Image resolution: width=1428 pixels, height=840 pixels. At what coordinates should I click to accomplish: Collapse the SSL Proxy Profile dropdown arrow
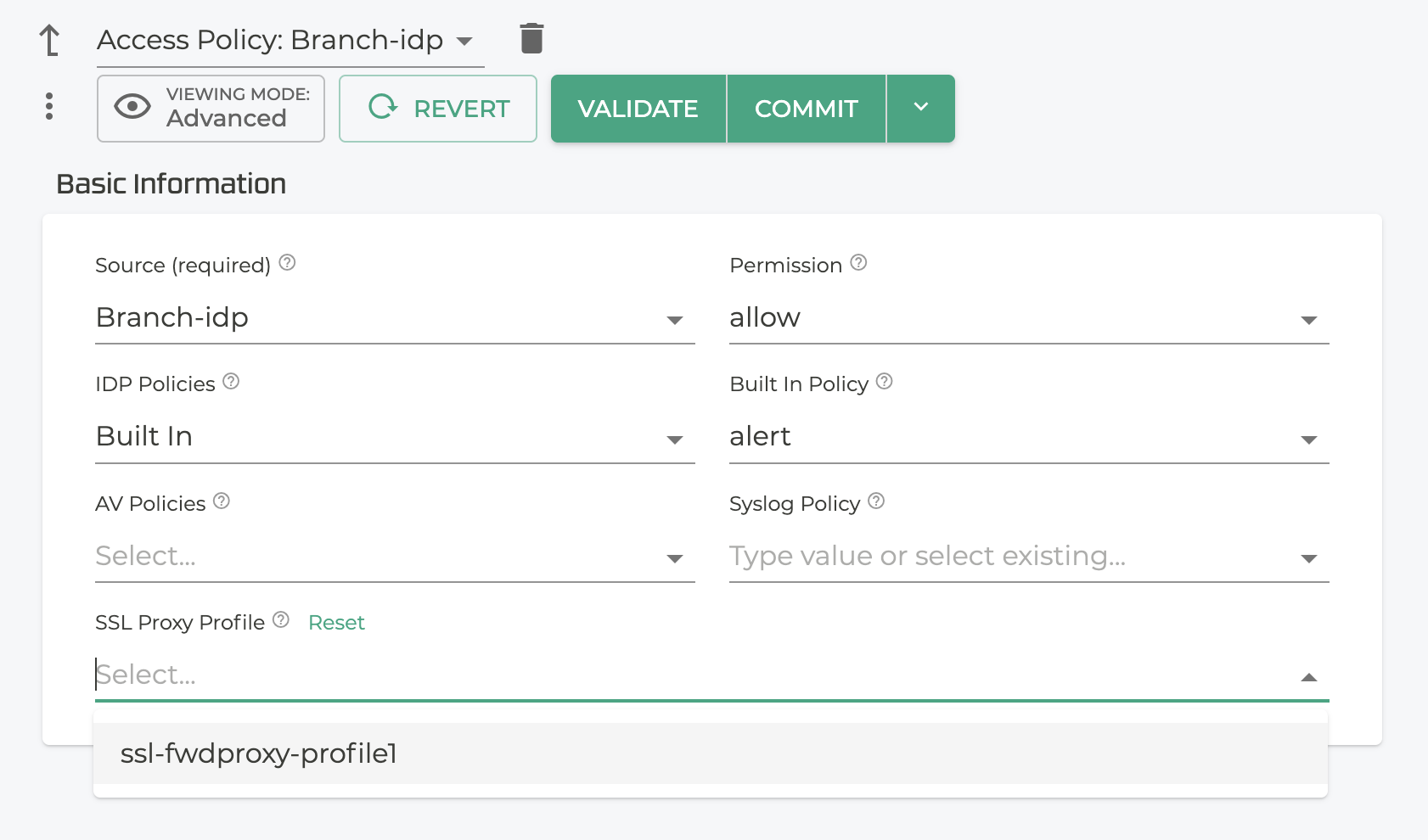(1309, 677)
